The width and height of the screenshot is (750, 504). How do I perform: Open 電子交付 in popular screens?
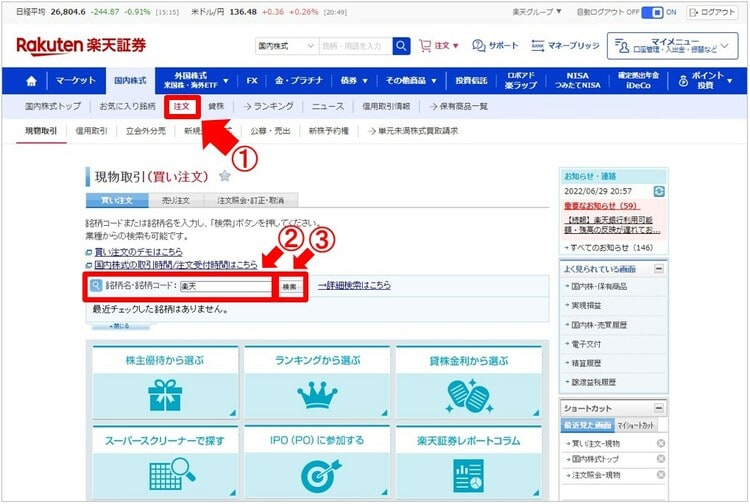click(586, 344)
